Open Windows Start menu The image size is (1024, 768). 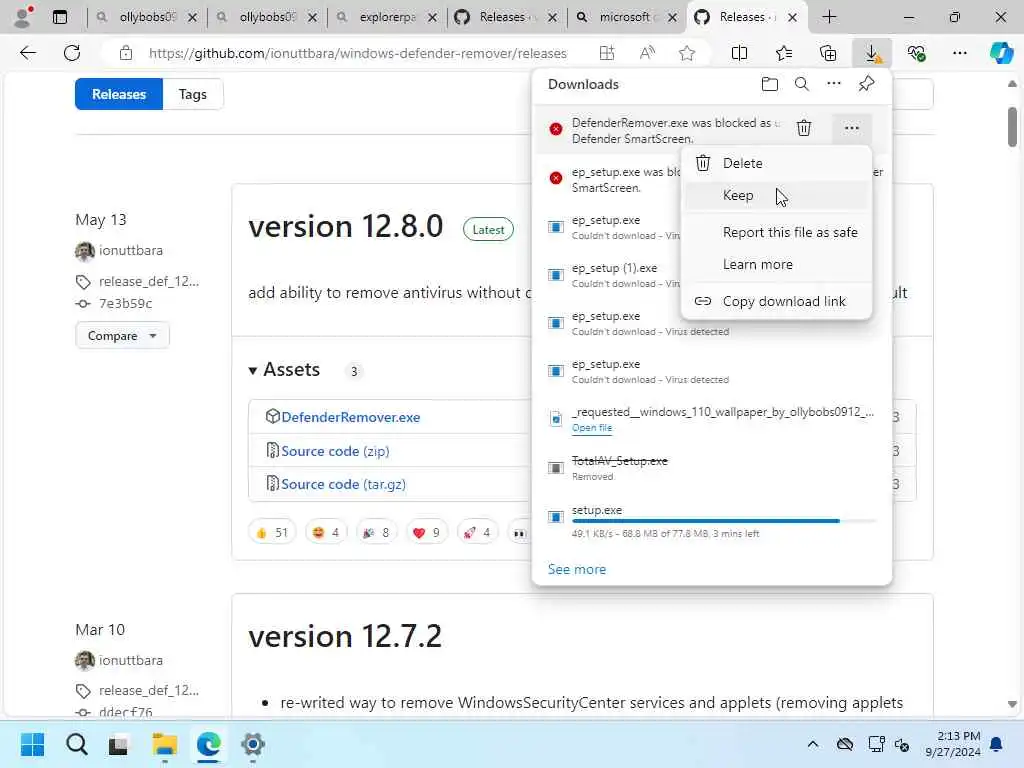(32, 744)
